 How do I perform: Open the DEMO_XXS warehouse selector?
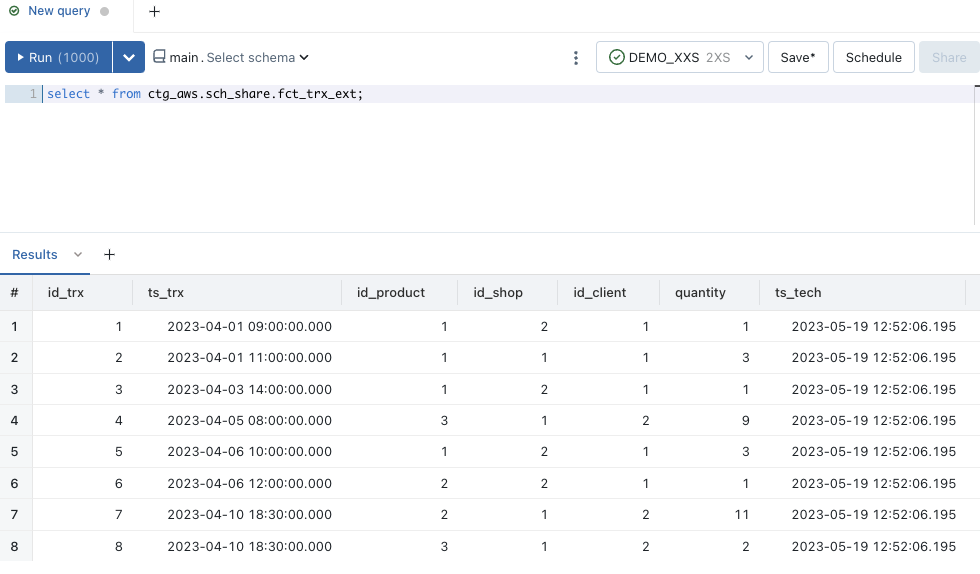click(680, 58)
